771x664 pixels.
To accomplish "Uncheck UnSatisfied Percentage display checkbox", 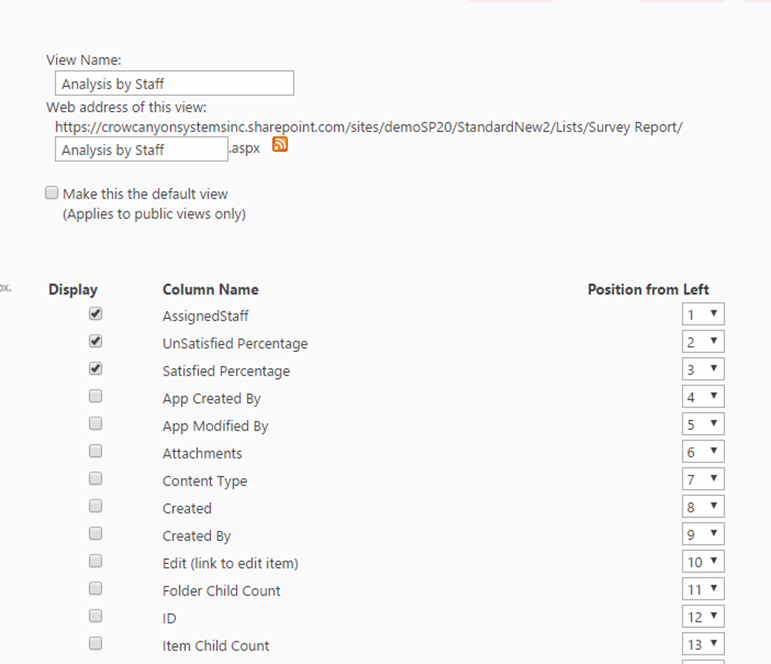I will coord(96,341).
